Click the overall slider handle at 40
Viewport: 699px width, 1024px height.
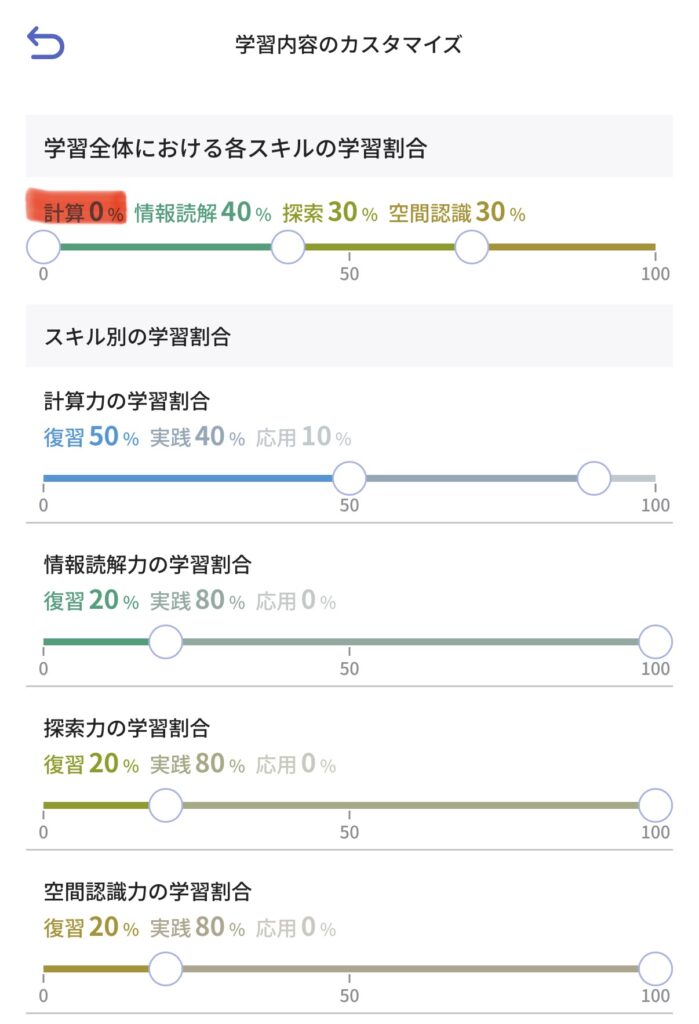coord(288,246)
